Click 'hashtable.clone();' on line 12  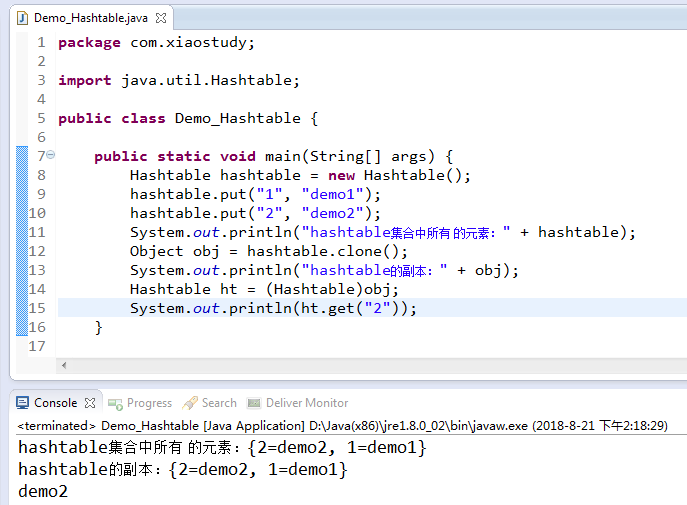[327, 251]
